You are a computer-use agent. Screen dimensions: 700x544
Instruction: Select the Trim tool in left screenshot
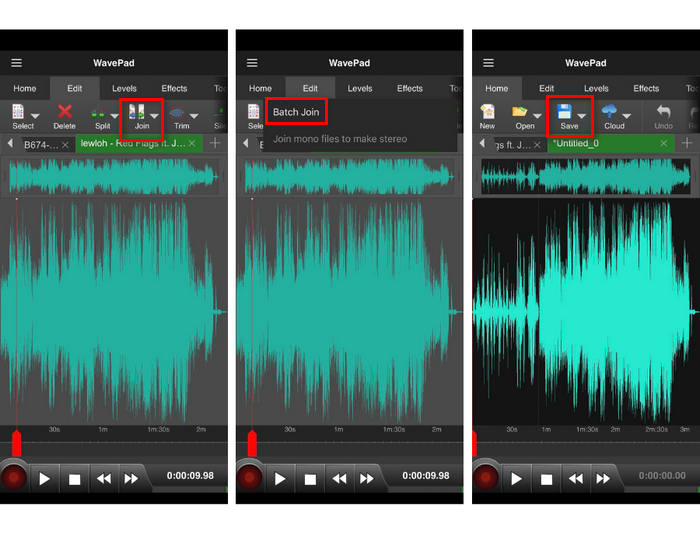coord(177,112)
